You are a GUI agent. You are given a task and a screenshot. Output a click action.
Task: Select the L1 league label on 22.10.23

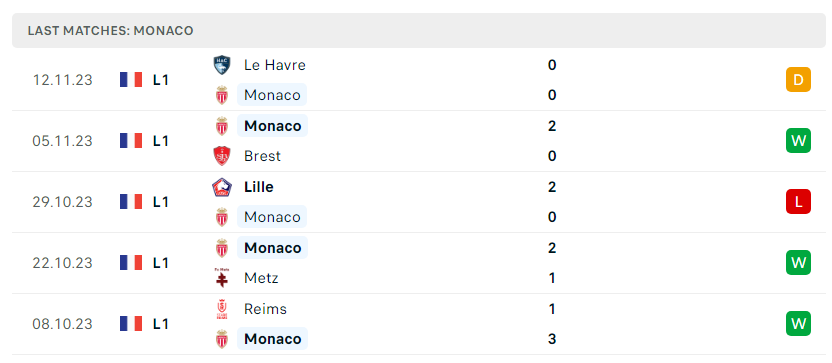click(161, 263)
